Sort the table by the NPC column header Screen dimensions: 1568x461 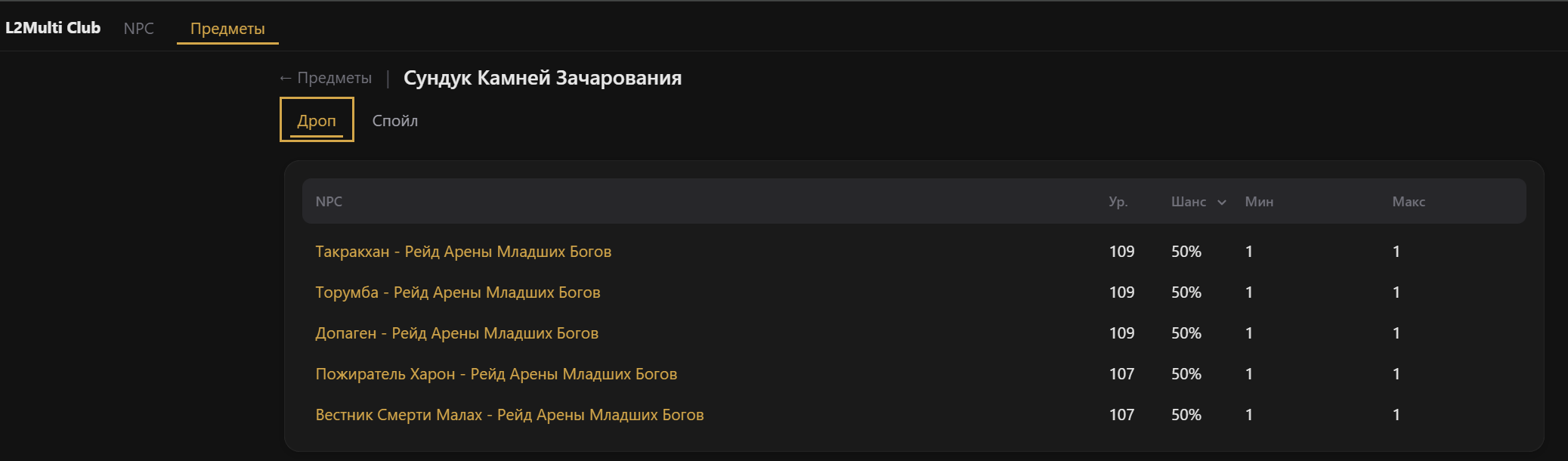pyautogui.click(x=329, y=202)
